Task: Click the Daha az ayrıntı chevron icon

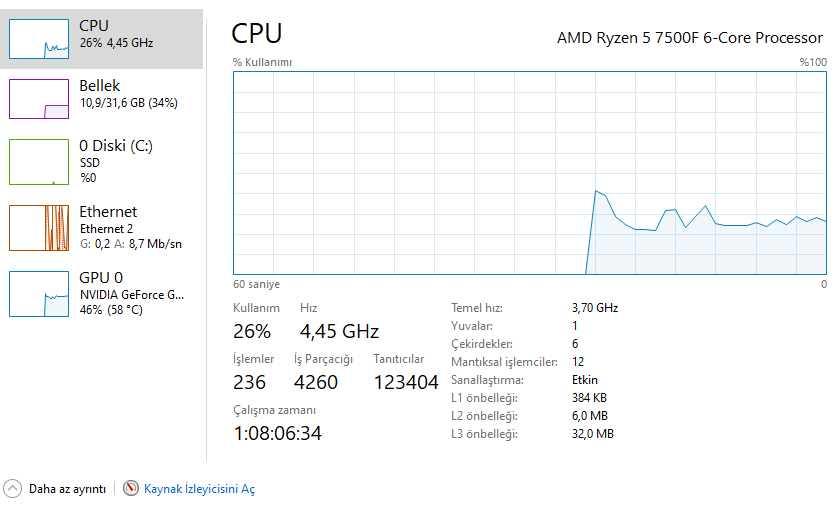Action: click(x=13, y=489)
